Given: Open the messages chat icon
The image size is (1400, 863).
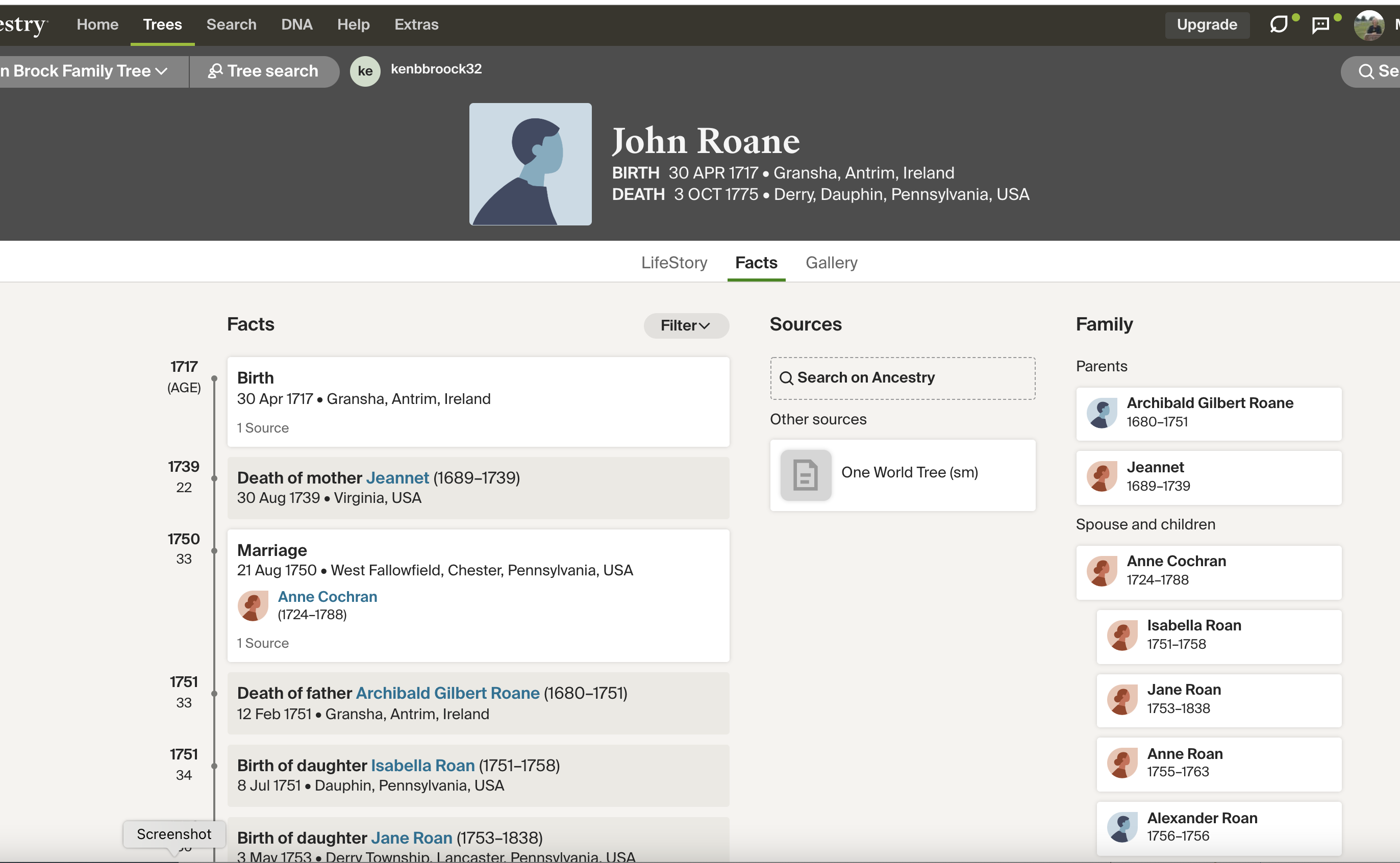Looking at the screenshot, I should [1320, 24].
